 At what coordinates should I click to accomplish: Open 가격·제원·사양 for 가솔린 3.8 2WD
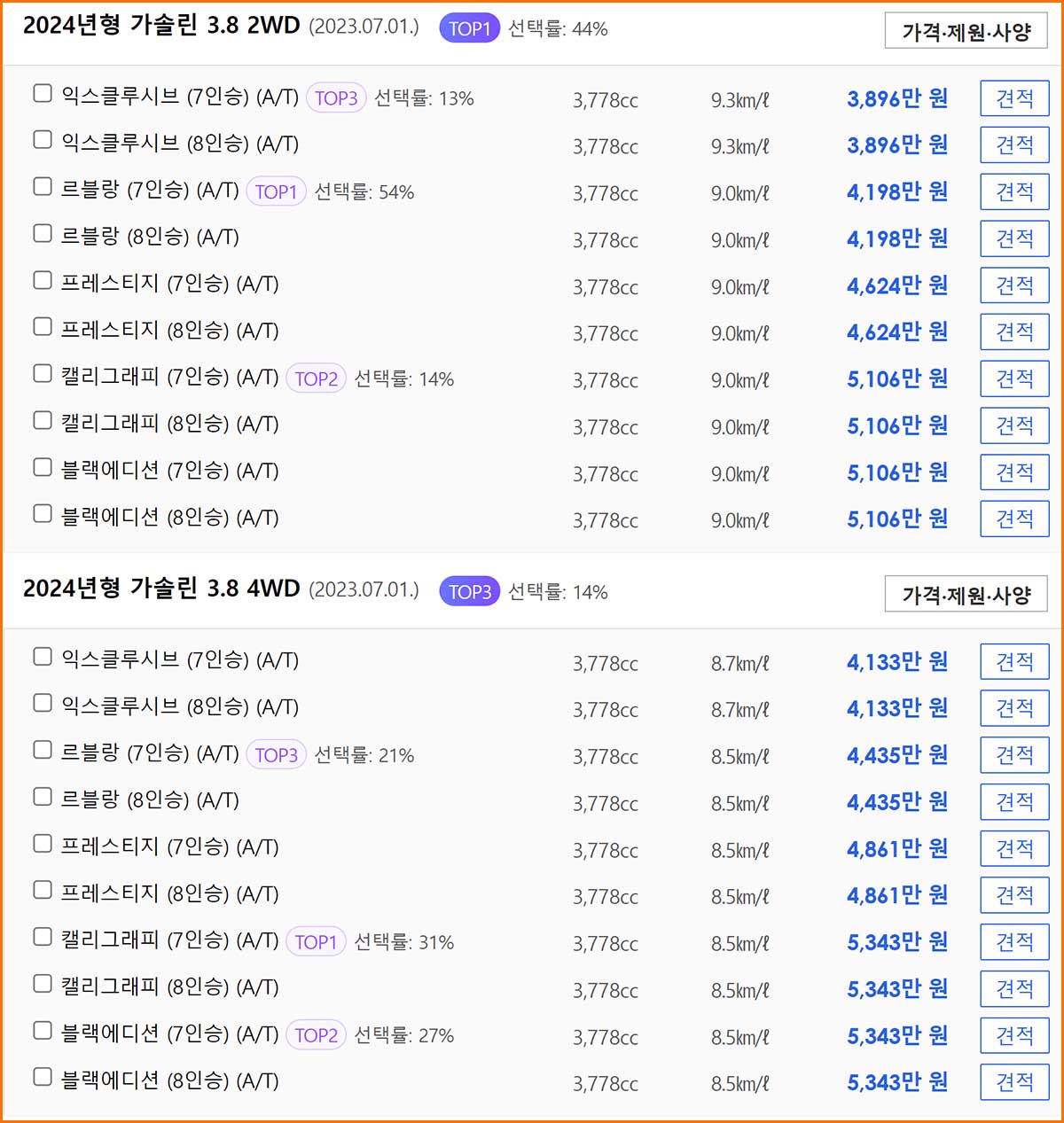click(966, 29)
